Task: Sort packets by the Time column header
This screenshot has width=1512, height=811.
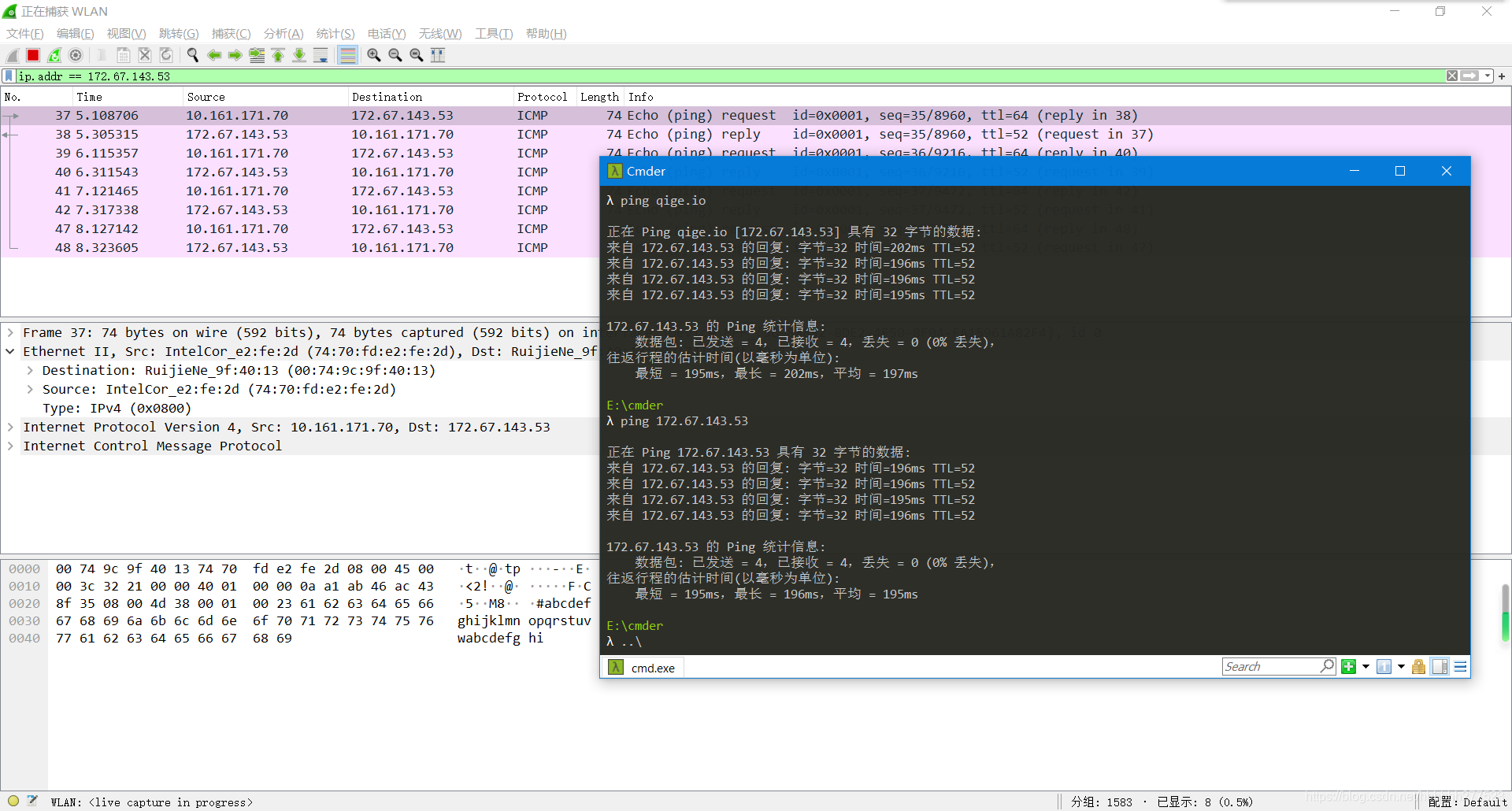Action: click(x=127, y=97)
